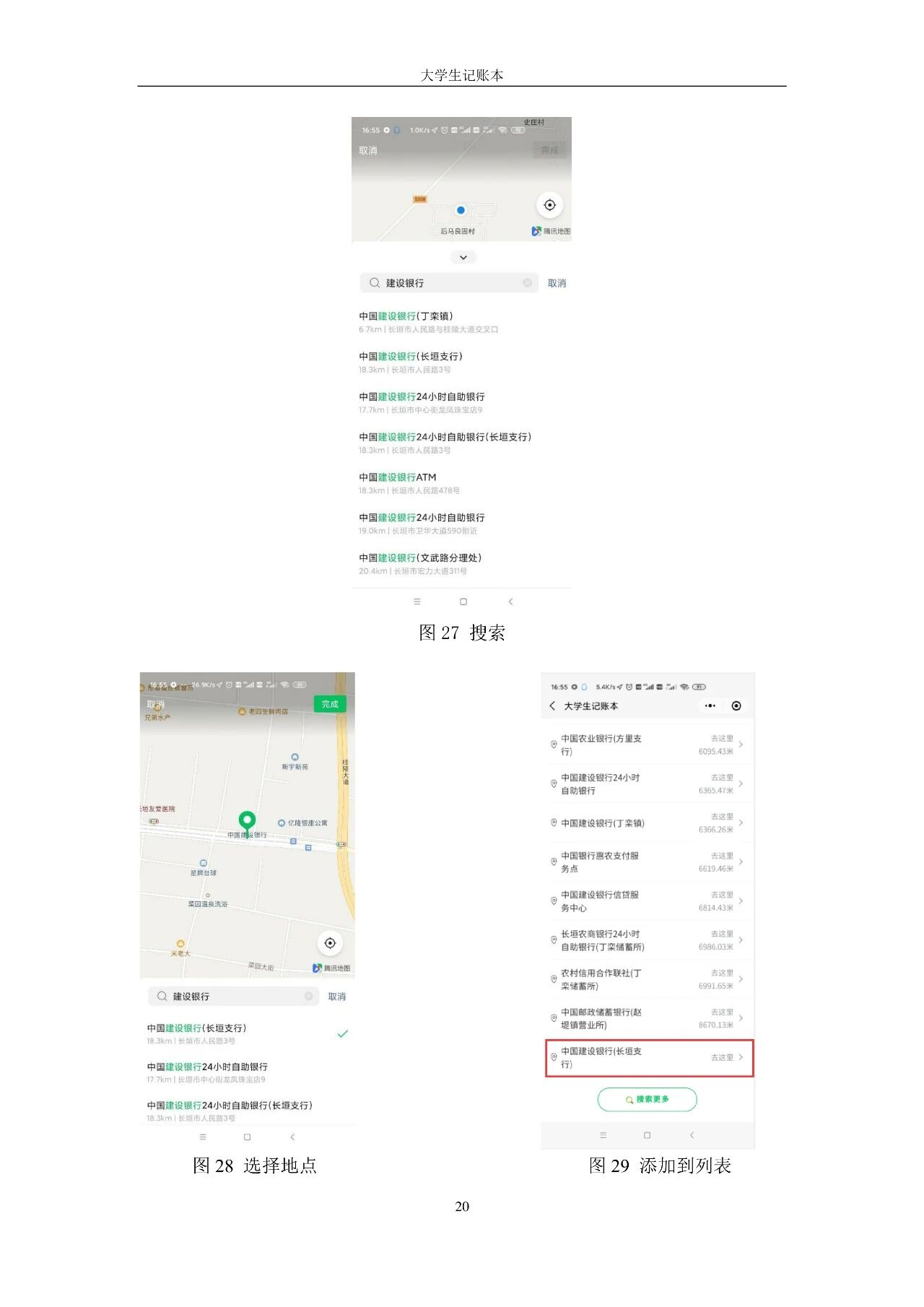Viewport: 924px width, 1307px height.
Task: Click 取消 next to top search box
Action: (557, 283)
